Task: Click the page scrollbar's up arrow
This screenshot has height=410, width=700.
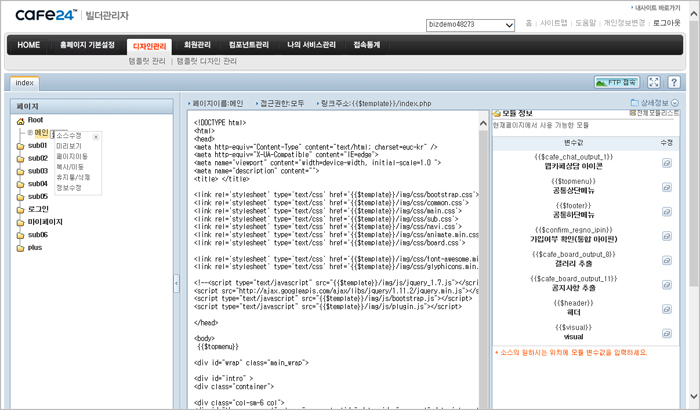Action: coord(694,14)
